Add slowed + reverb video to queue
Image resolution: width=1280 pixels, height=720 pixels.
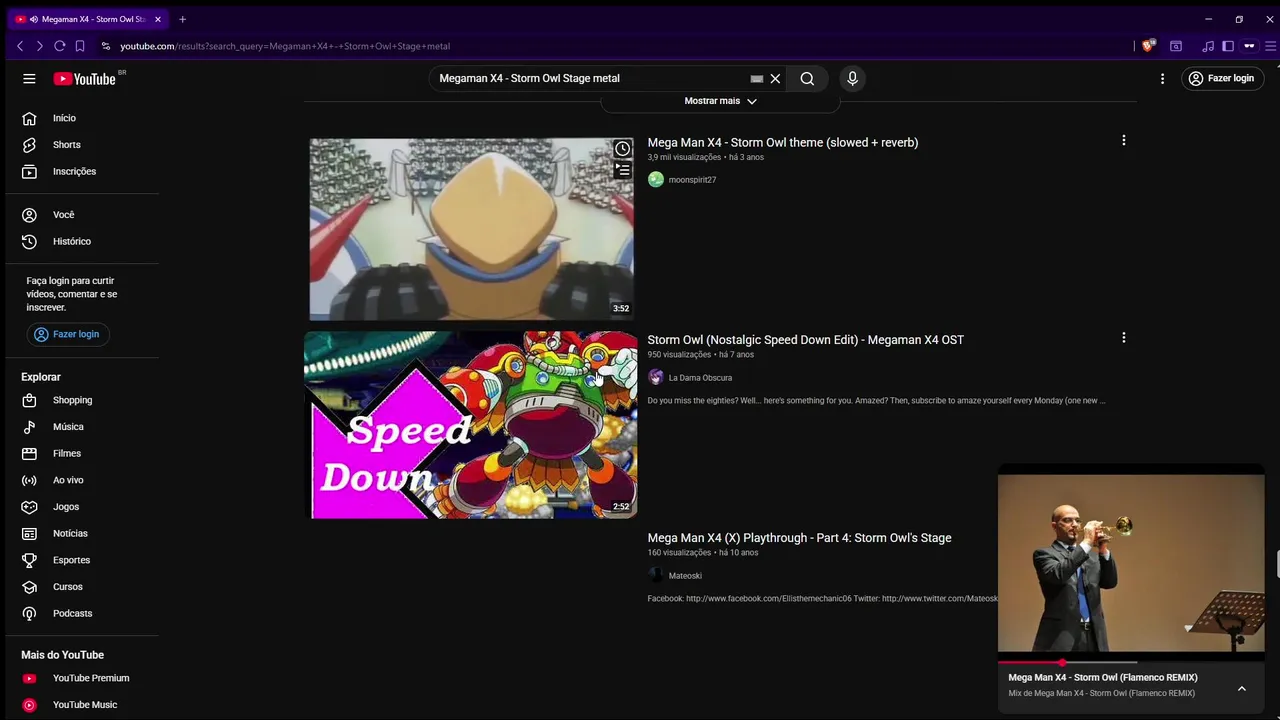pyautogui.click(x=622, y=170)
